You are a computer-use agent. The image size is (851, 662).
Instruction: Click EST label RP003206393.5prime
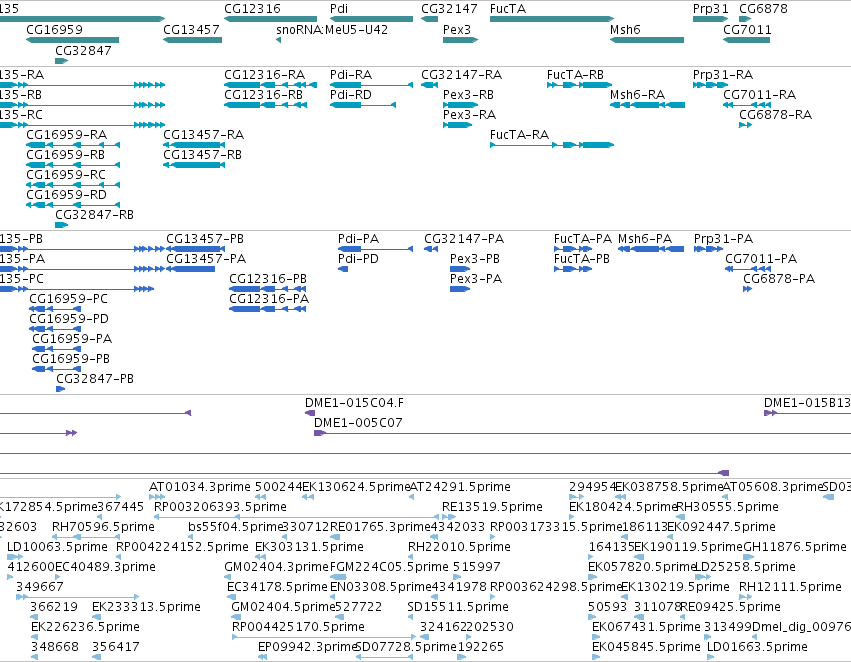pos(220,507)
